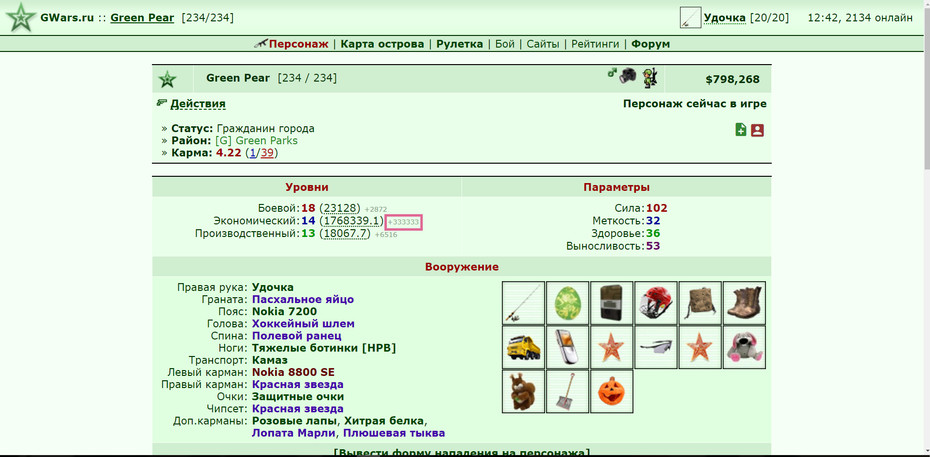Click the Green Pear link in header

pos(142,18)
